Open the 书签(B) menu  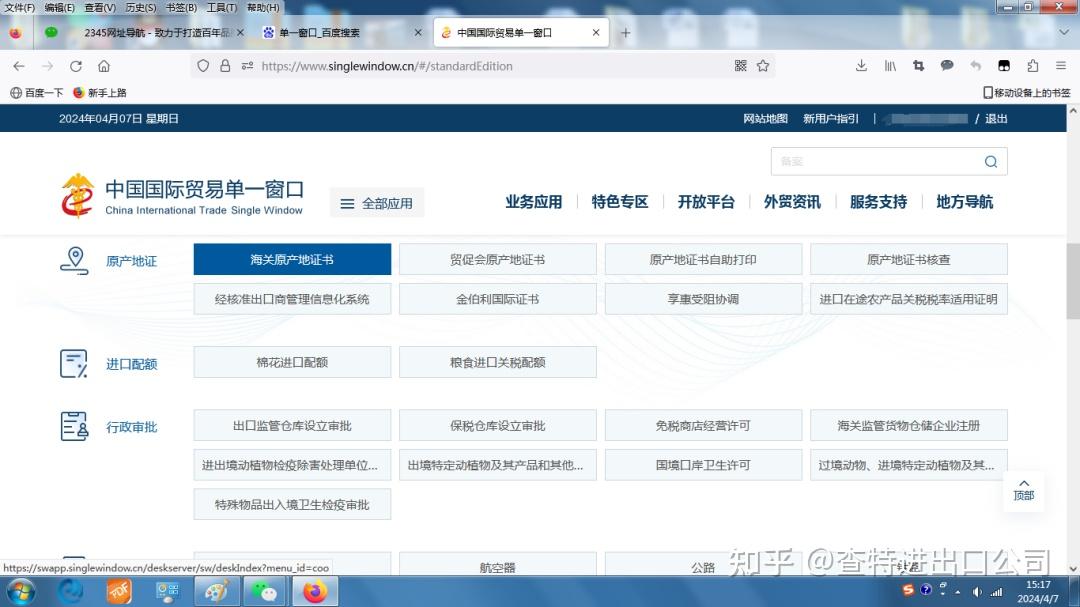pyautogui.click(x=180, y=7)
